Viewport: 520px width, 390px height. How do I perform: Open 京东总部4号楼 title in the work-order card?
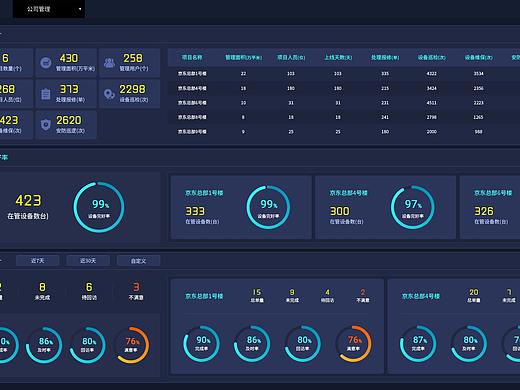tap(421, 296)
